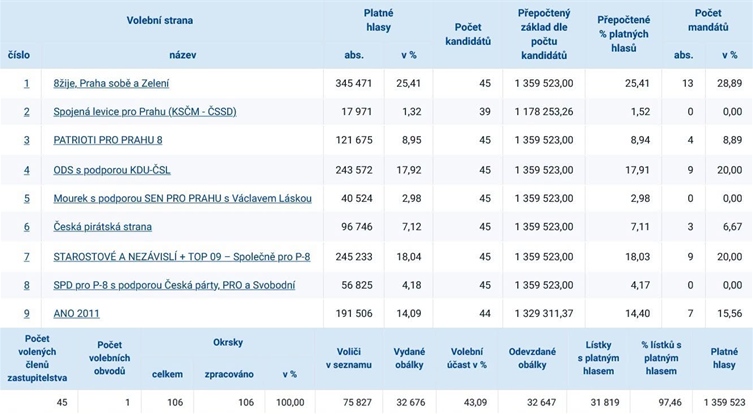The height and width of the screenshot is (414, 753).
Task: Open the 8žije, Praha sobě a Zelení link
Action: click(111, 84)
